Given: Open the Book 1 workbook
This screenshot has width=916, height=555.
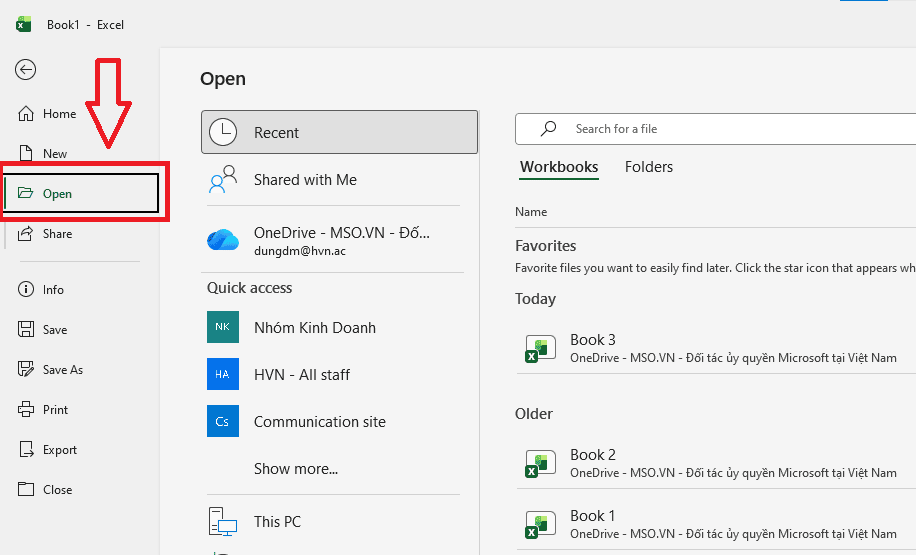Looking at the screenshot, I should tap(716, 524).
